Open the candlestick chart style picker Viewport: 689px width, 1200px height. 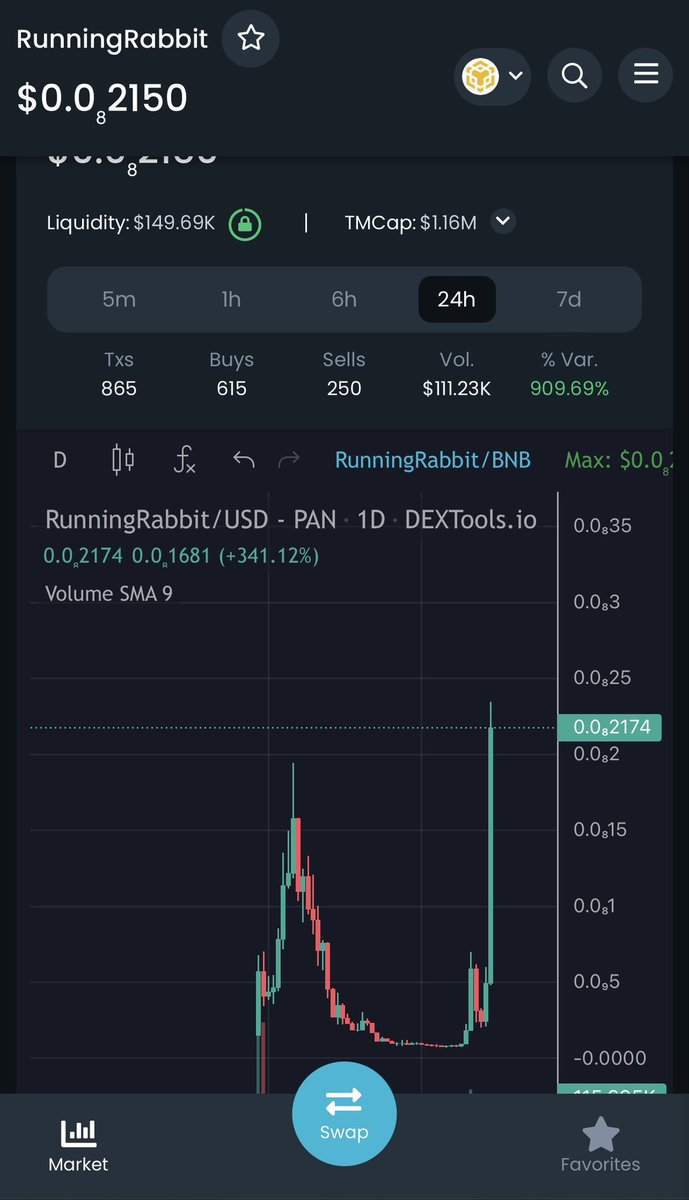(x=122, y=460)
